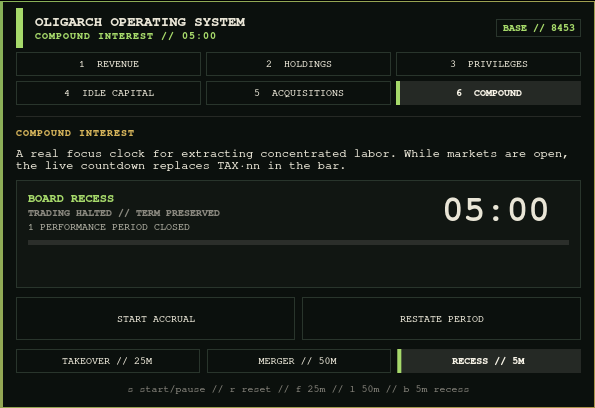Open the 1 Revenue tab

108,64
